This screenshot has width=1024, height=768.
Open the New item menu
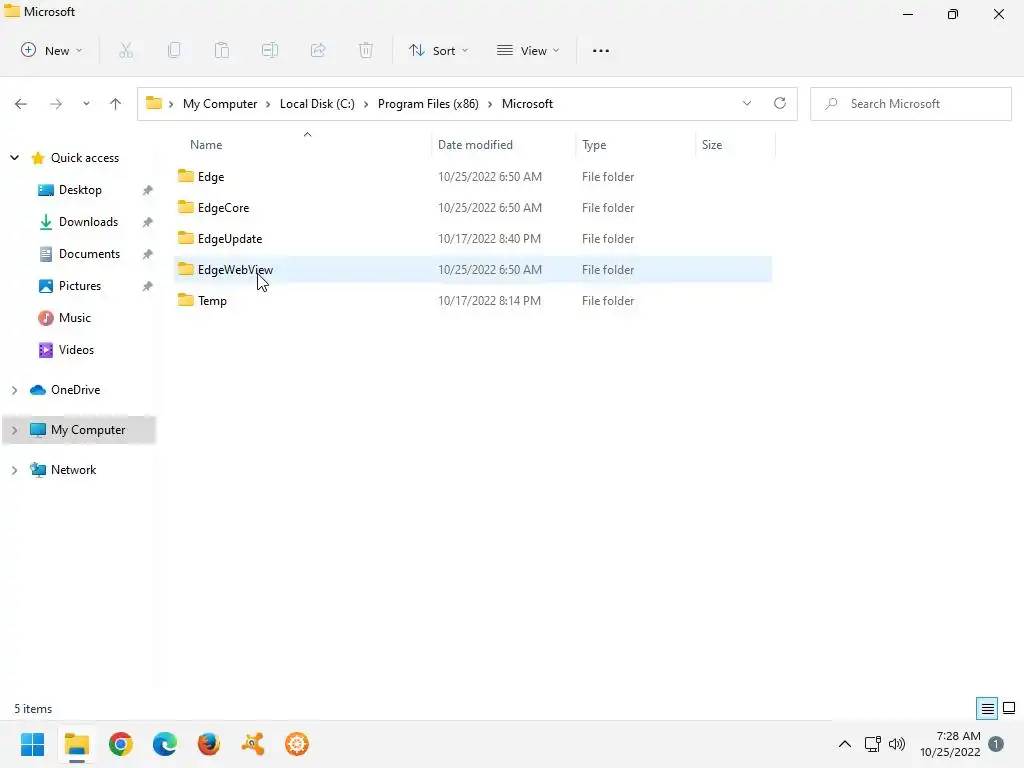click(52, 50)
